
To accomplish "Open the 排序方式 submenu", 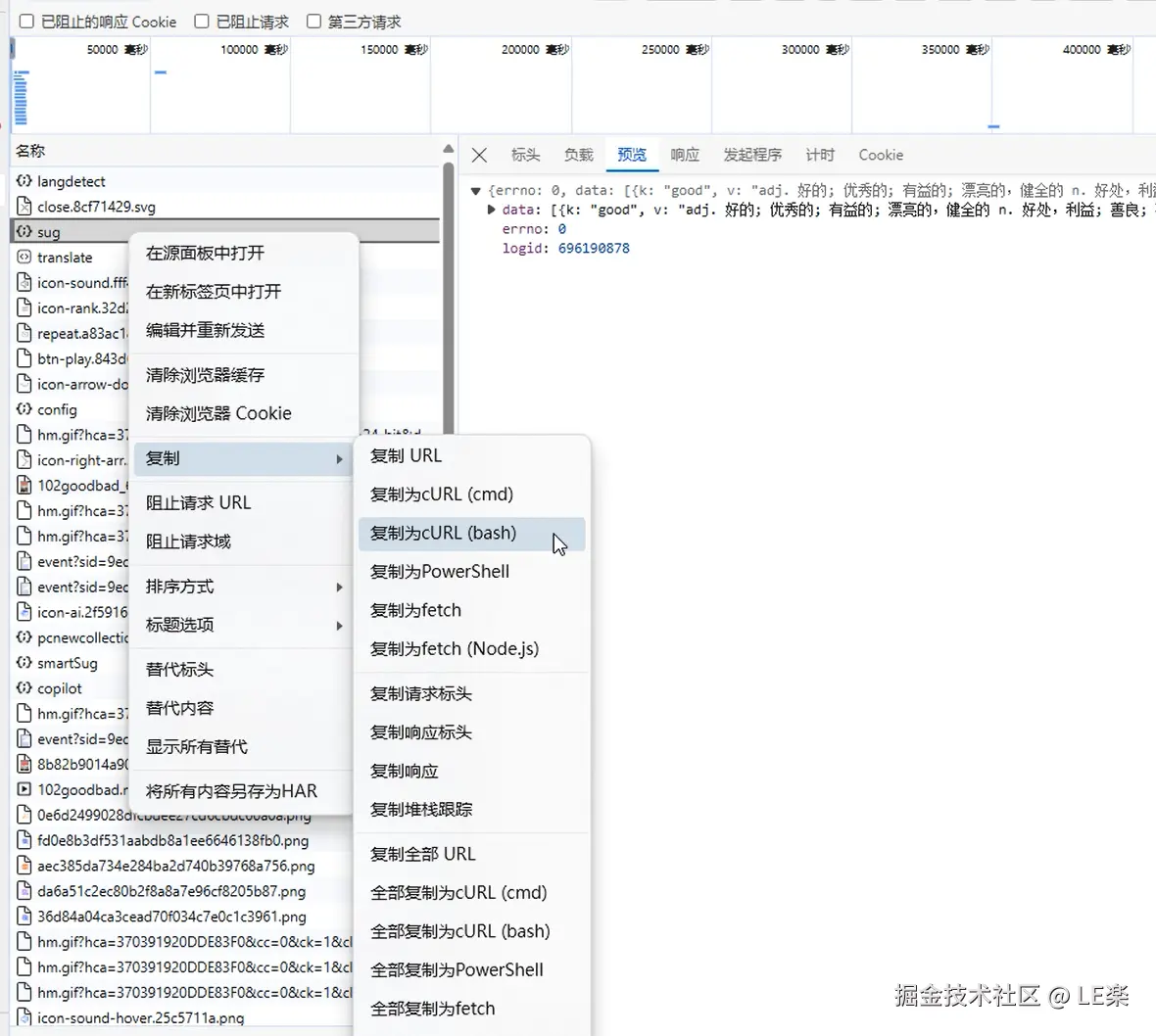I will [x=179, y=587].
